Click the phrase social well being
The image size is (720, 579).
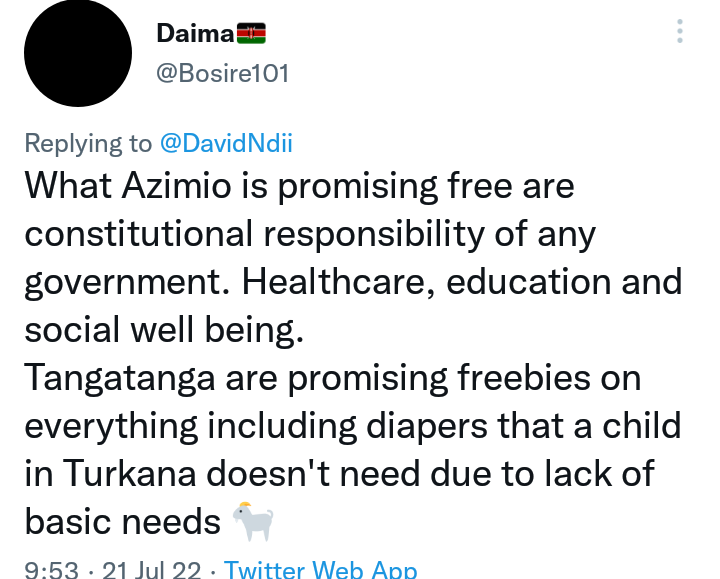[x=164, y=330]
